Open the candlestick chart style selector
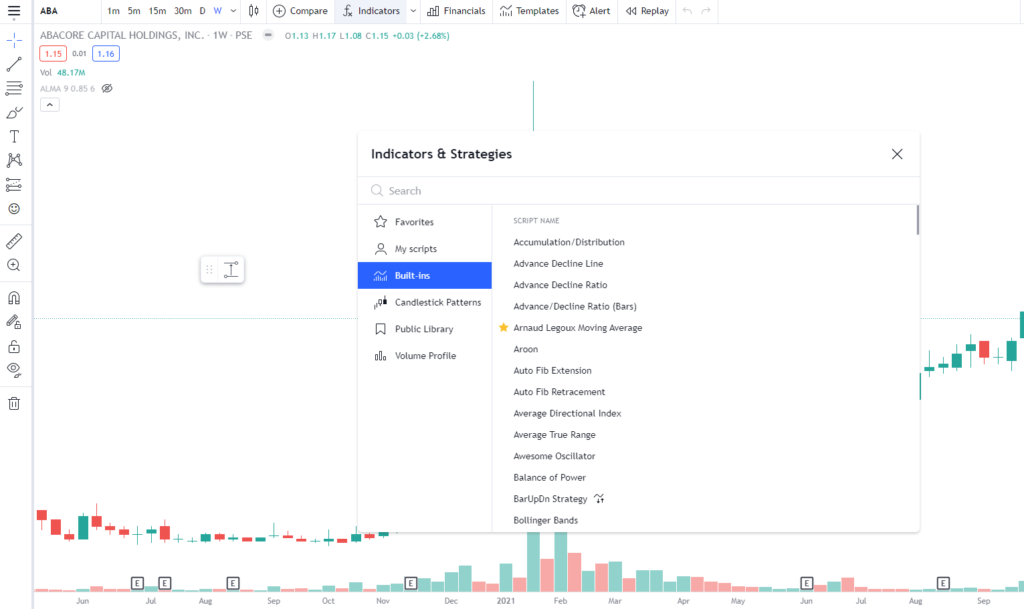This screenshot has width=1024, height=609. (x=253, y=11)
